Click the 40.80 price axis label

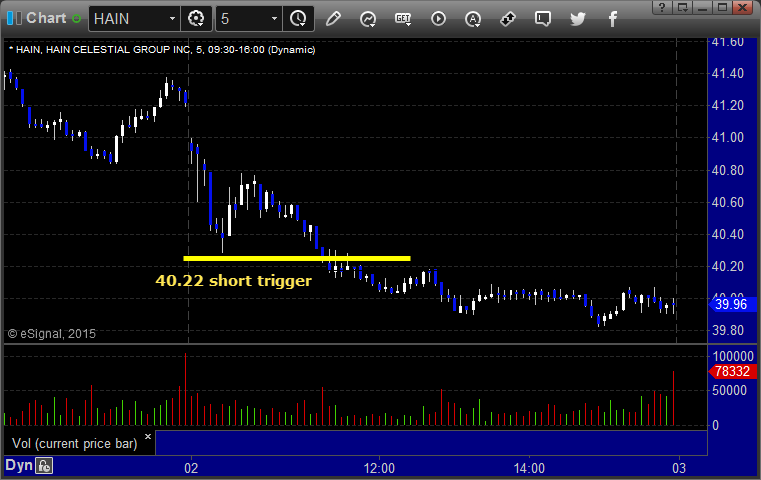coord(727,170)
